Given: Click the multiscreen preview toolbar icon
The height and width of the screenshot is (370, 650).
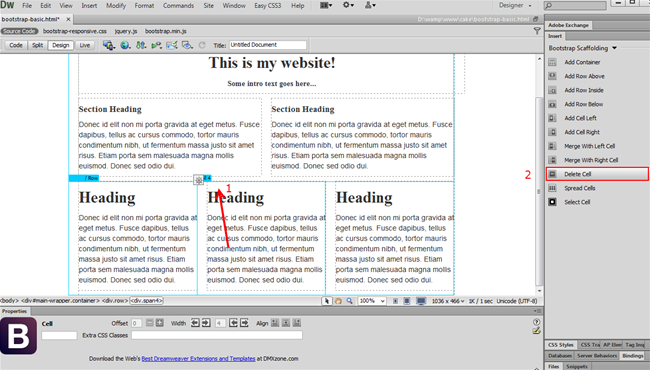Looking at the screenshot, I should (x=109, y=45).
